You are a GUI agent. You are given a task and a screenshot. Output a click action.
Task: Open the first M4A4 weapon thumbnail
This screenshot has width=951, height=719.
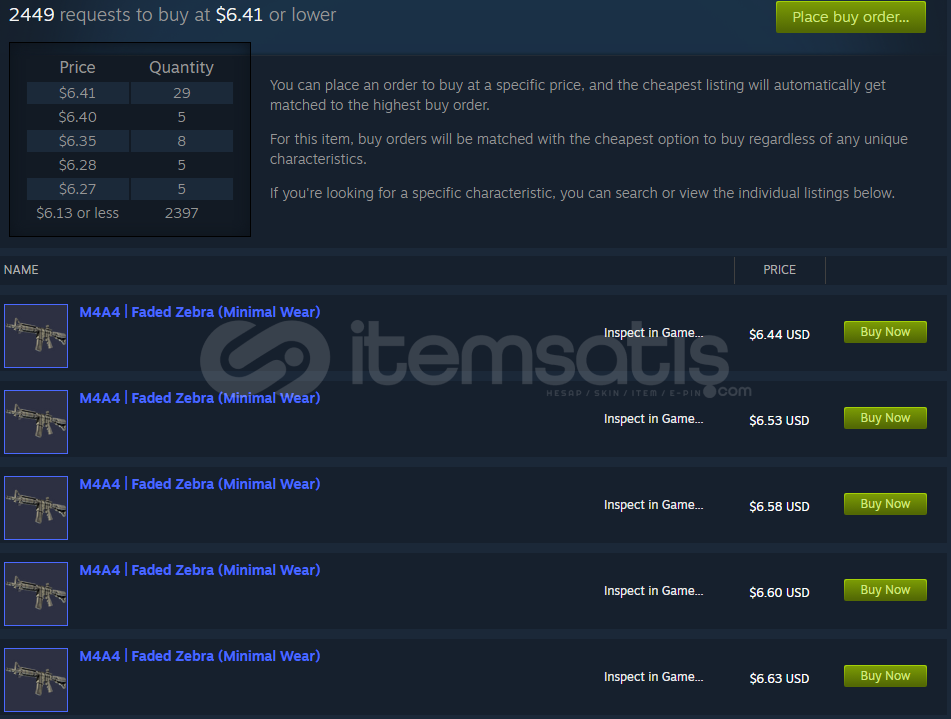(36, 336)
